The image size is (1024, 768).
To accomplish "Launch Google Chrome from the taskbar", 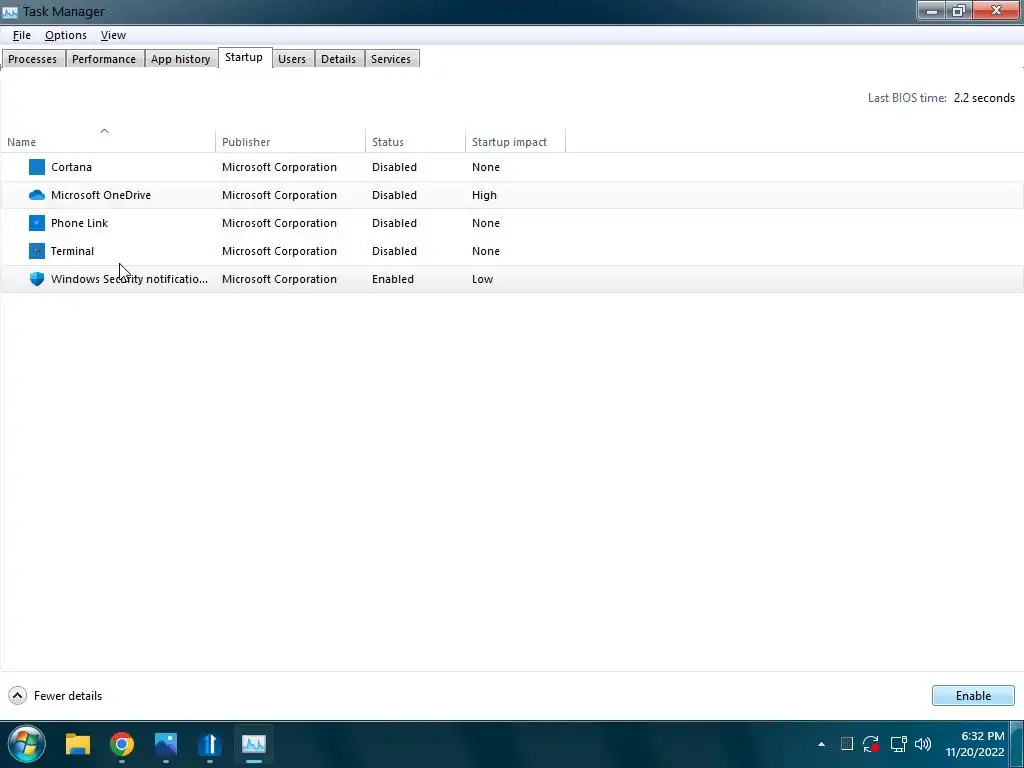I will coord(121,744).
